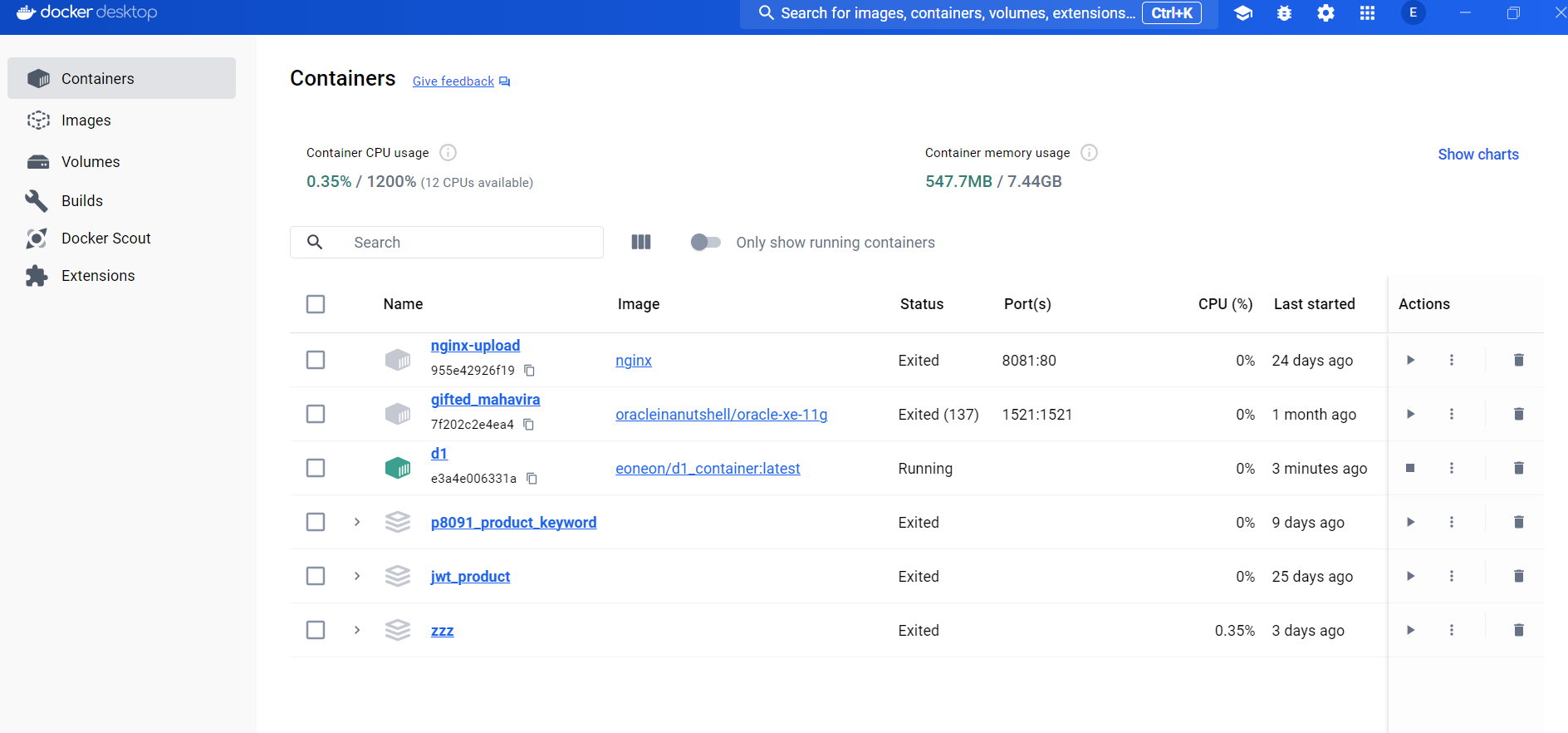Open more actions for jwt_product
The image size is (1568, 733).
(x=1452, y=576)
